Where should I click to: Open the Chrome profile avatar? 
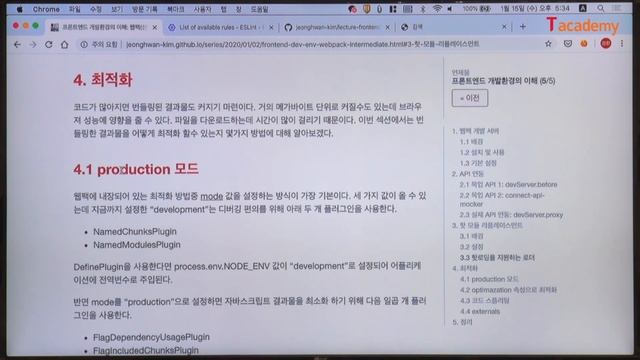point(606,43)
